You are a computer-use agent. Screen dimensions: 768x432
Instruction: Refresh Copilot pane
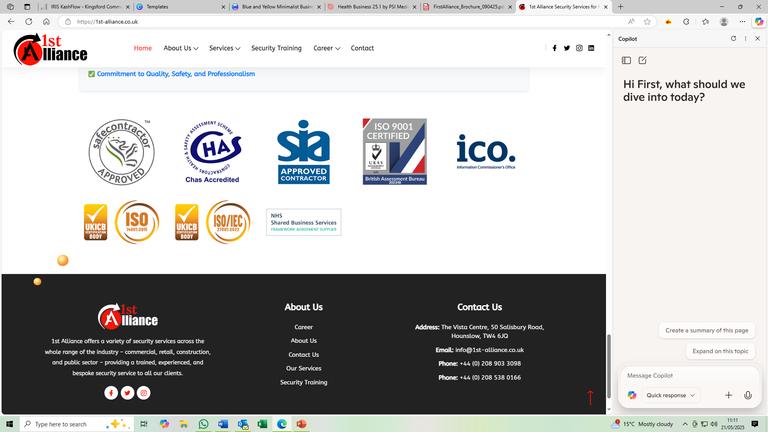[x=733, y=39]
